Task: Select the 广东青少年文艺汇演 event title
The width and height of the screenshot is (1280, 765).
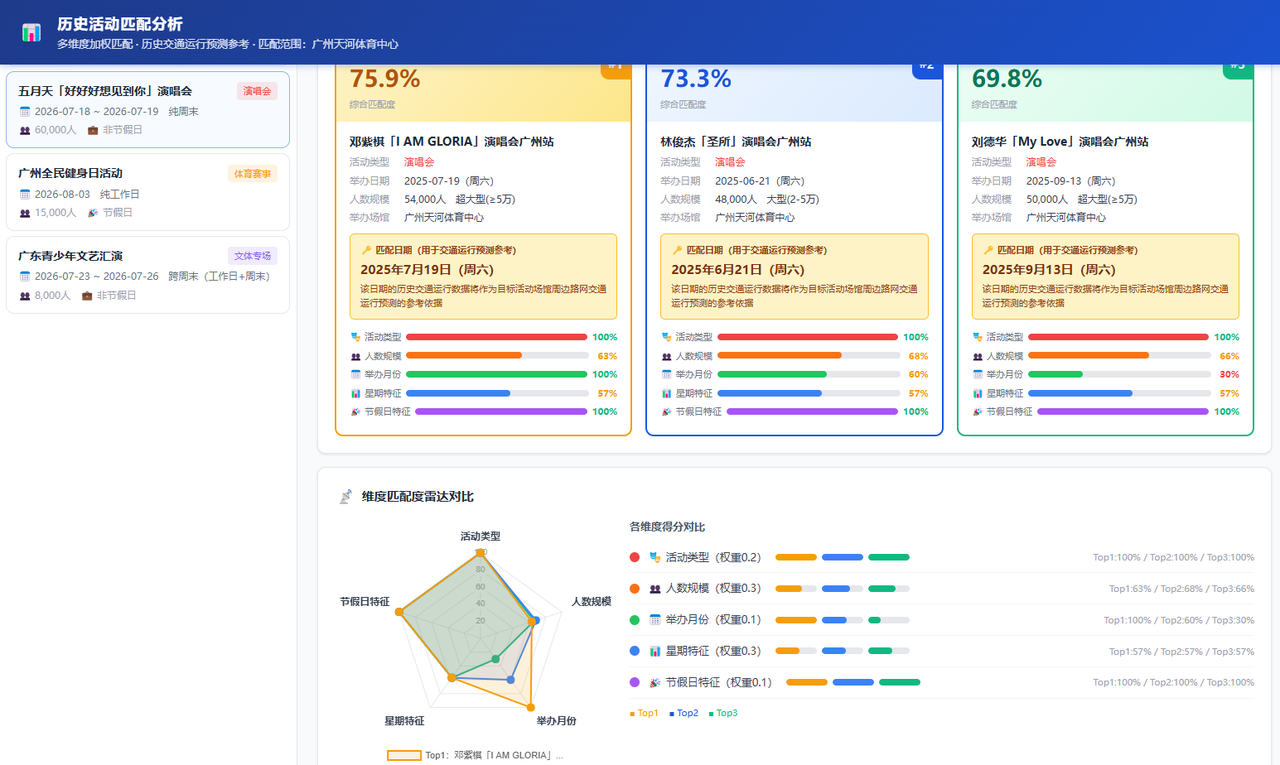Action: pyautogui.click(x=70, y=256)
